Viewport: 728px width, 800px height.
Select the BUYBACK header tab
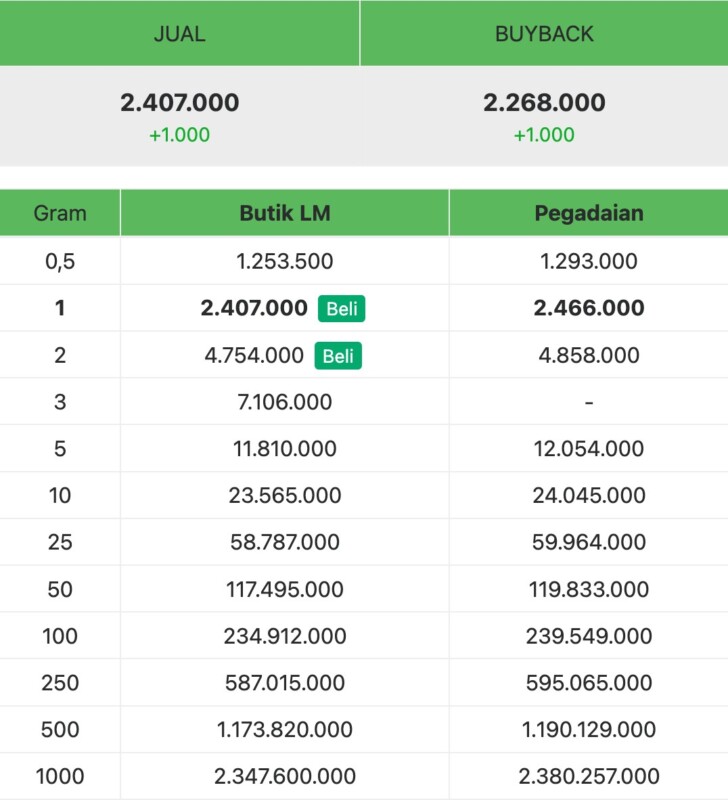544,34
